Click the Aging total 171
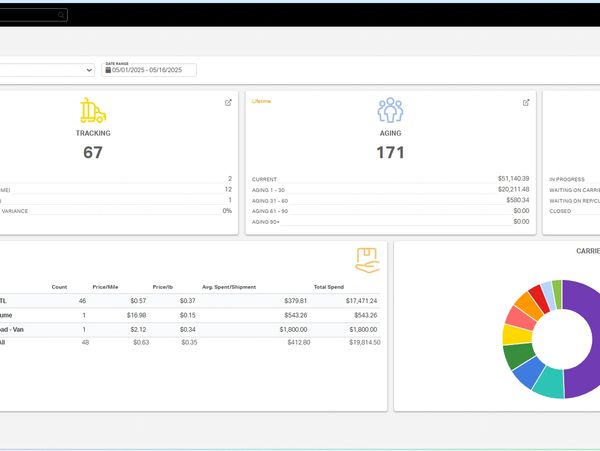The width and height of the screenshot is (600, 451). 390,153
